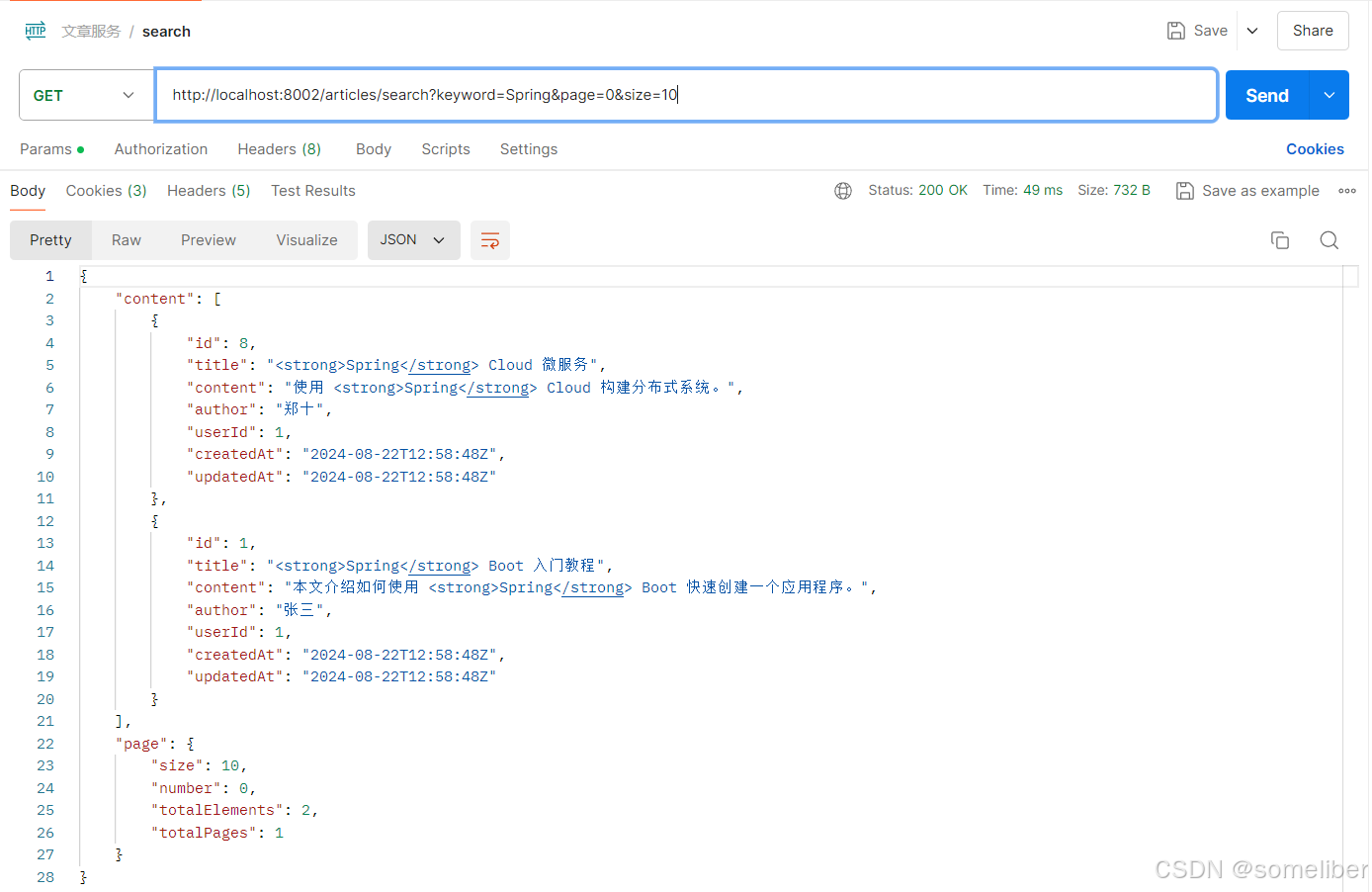
Task: Click the search response magnifier icon
Action: [x=1329, y=240]
